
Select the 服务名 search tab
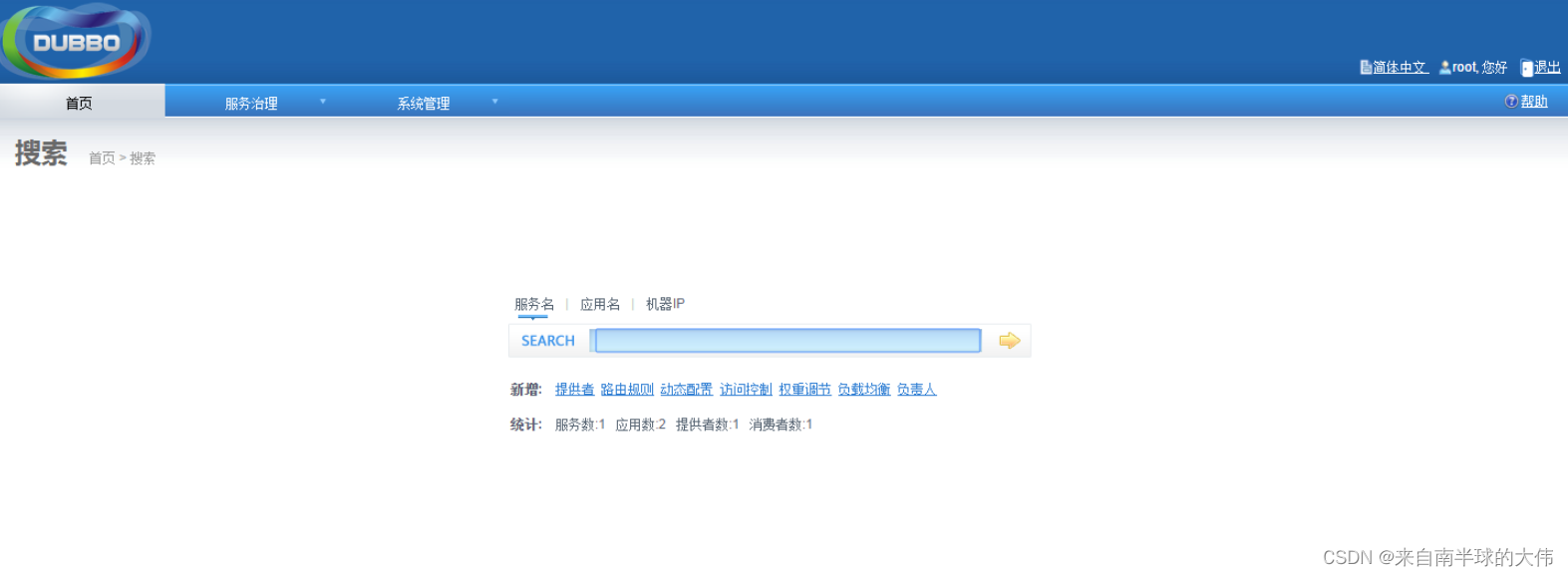click(x=534, y=304)
